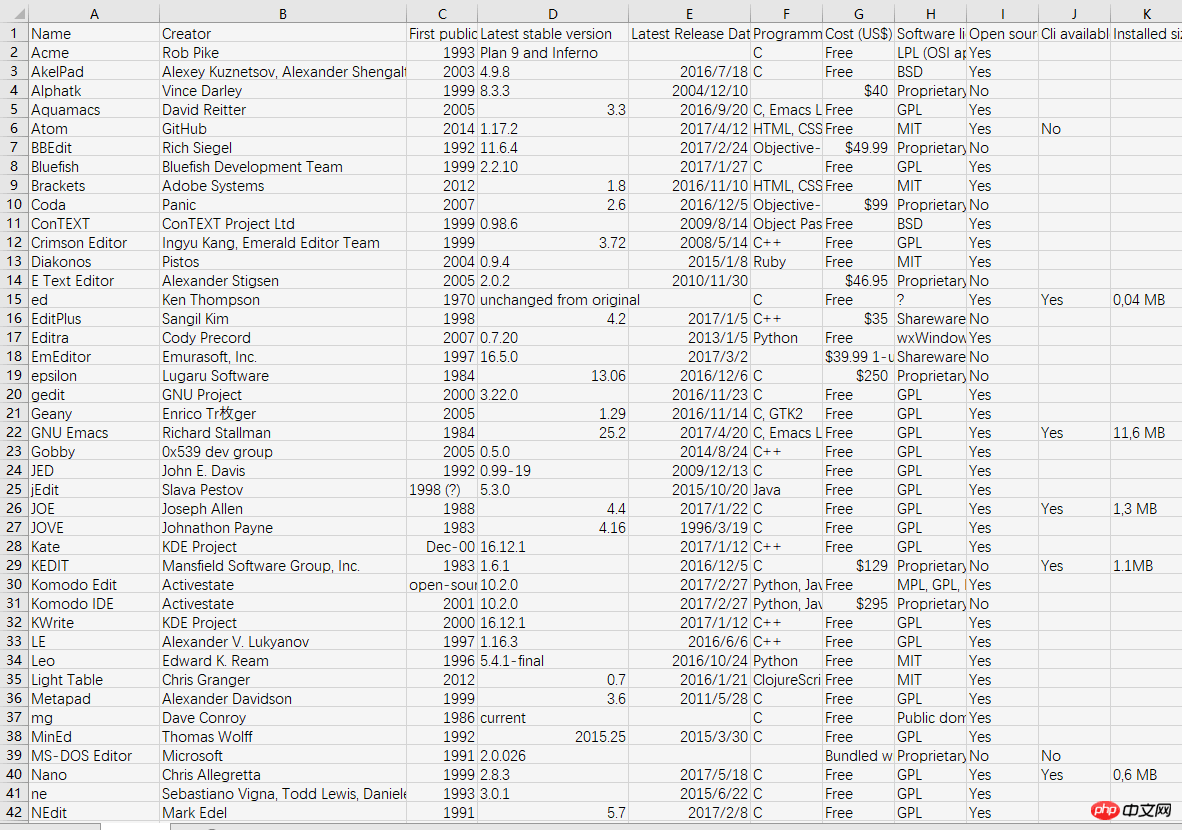Click the 'Creator' header cell
The height and width of the screenshot is (830, 1182).
pos(283,33)
